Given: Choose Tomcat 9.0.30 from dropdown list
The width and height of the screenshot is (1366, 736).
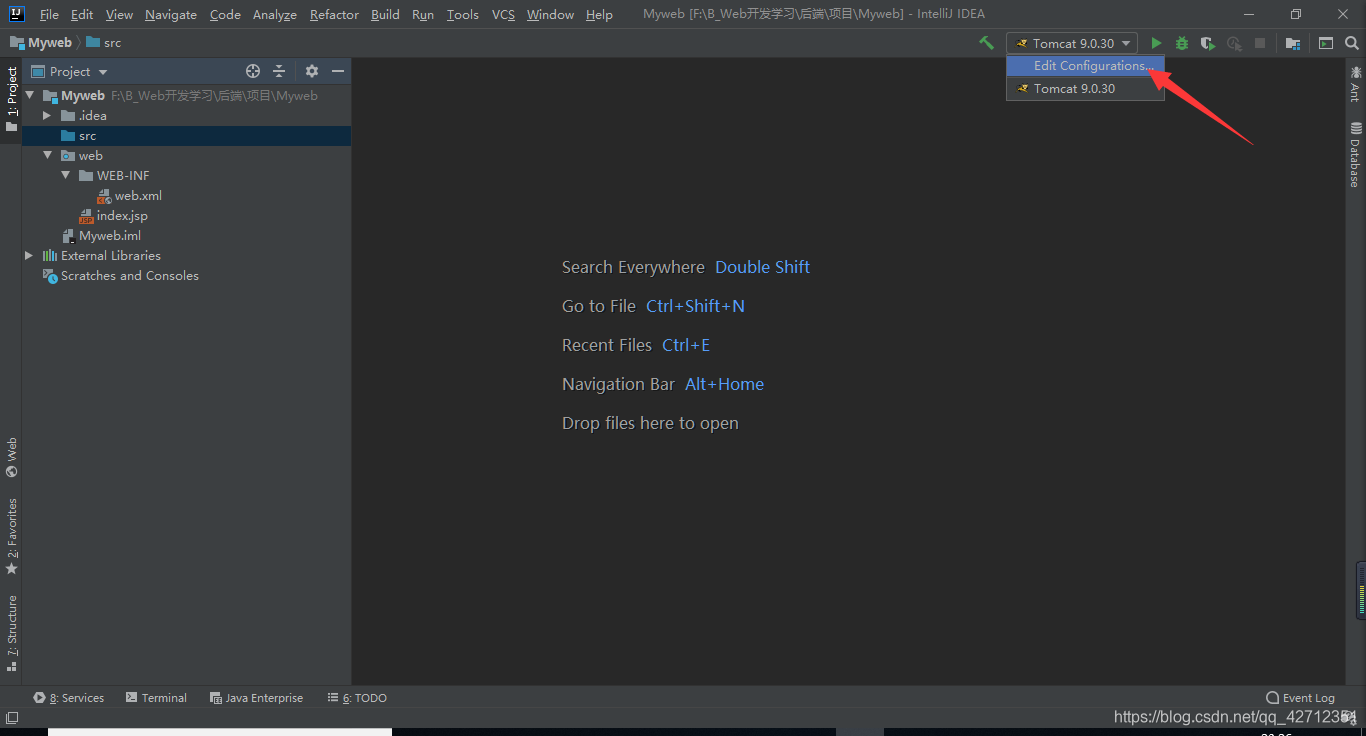Looking at the screenshot, I should [1085, 89].
